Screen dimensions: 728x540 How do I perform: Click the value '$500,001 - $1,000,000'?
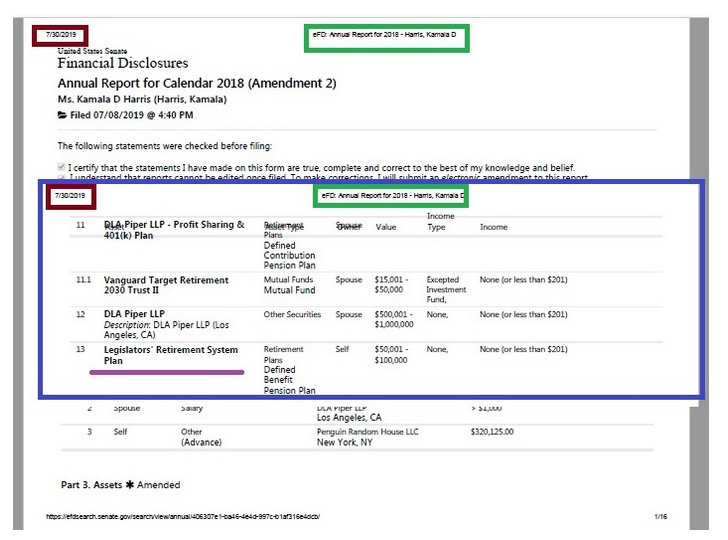[x=394, y=319]
